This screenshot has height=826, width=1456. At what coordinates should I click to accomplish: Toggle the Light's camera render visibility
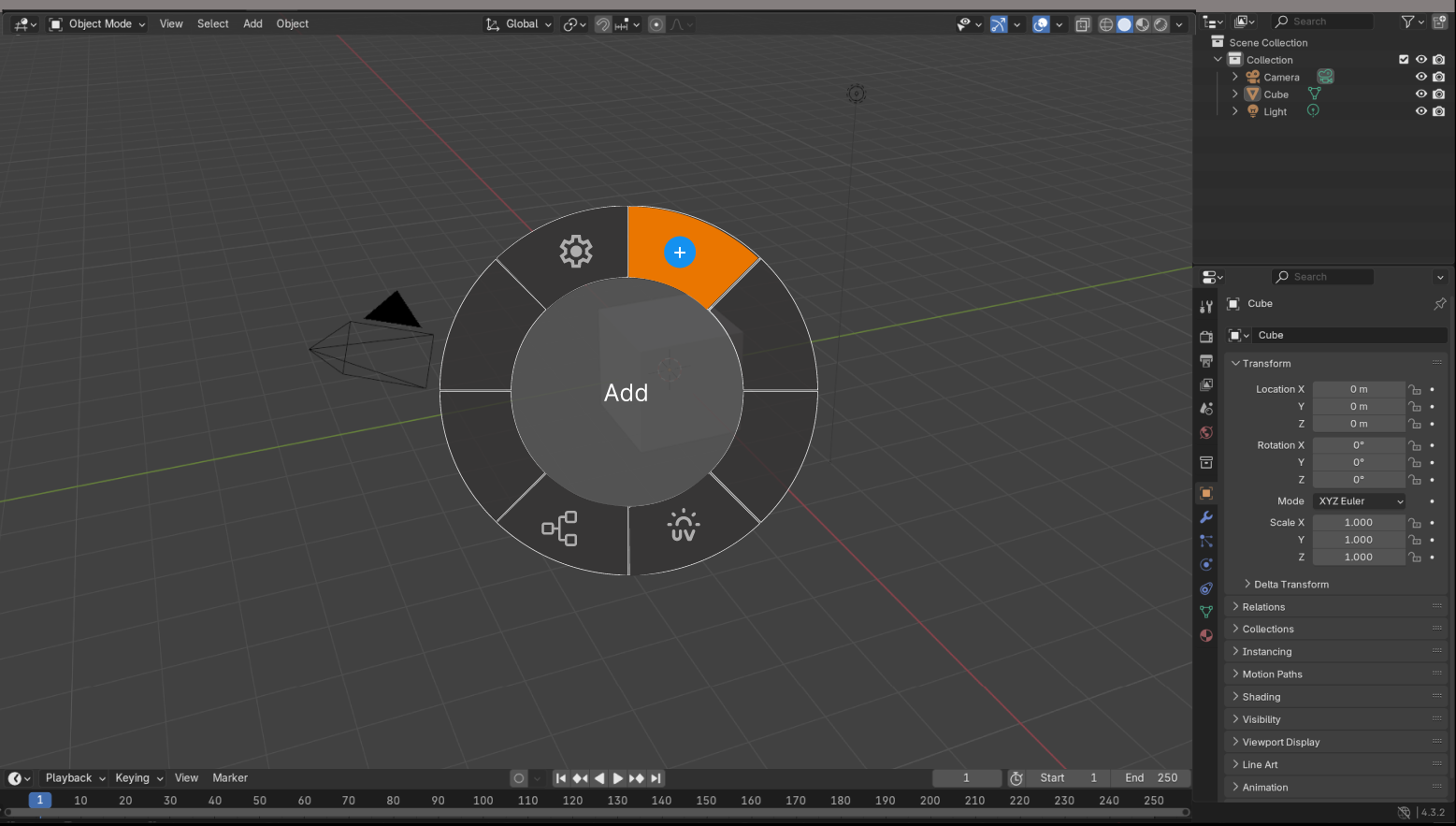[1438, 110]
